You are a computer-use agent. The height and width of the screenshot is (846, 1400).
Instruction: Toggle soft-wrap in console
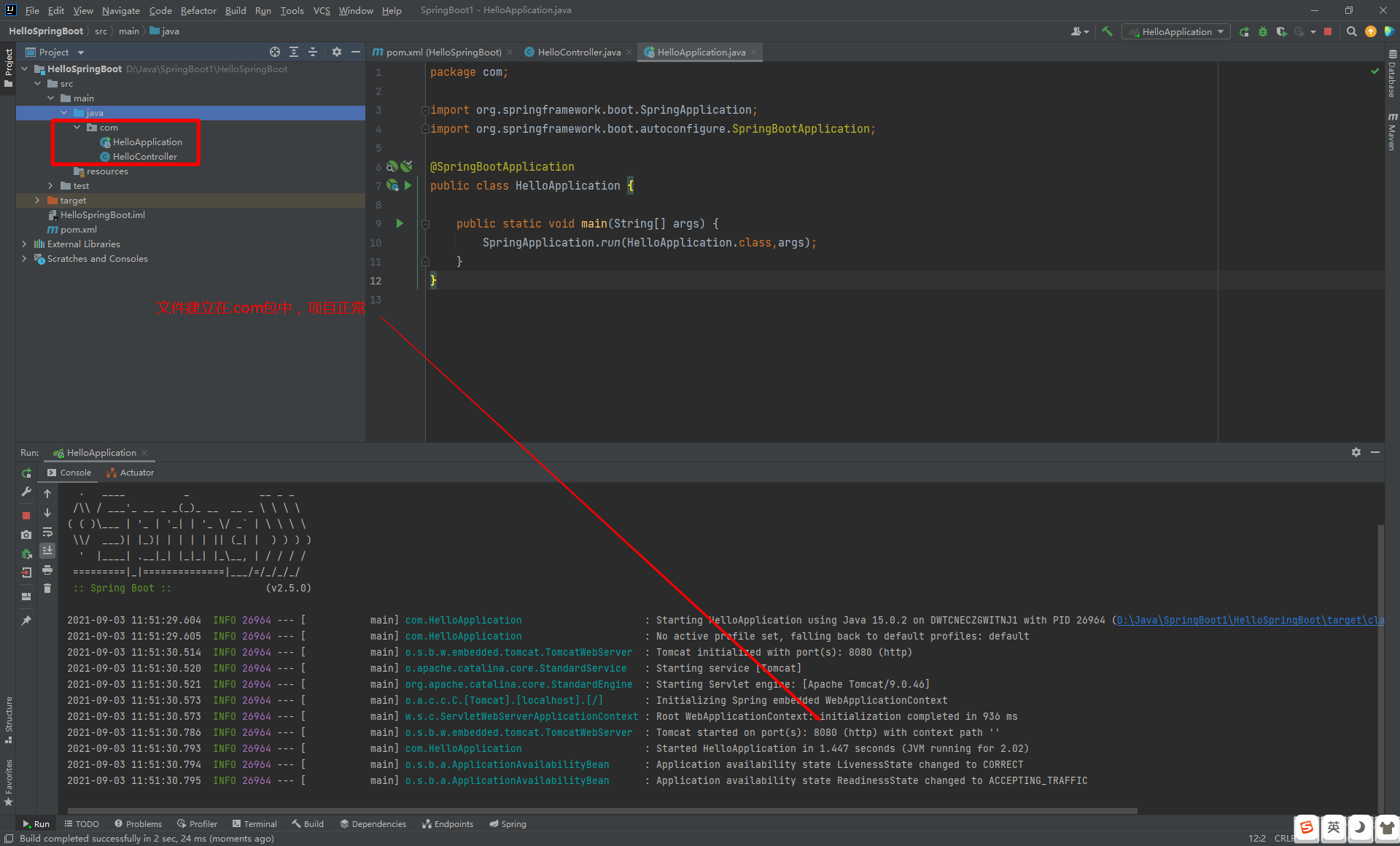point(47,532)
